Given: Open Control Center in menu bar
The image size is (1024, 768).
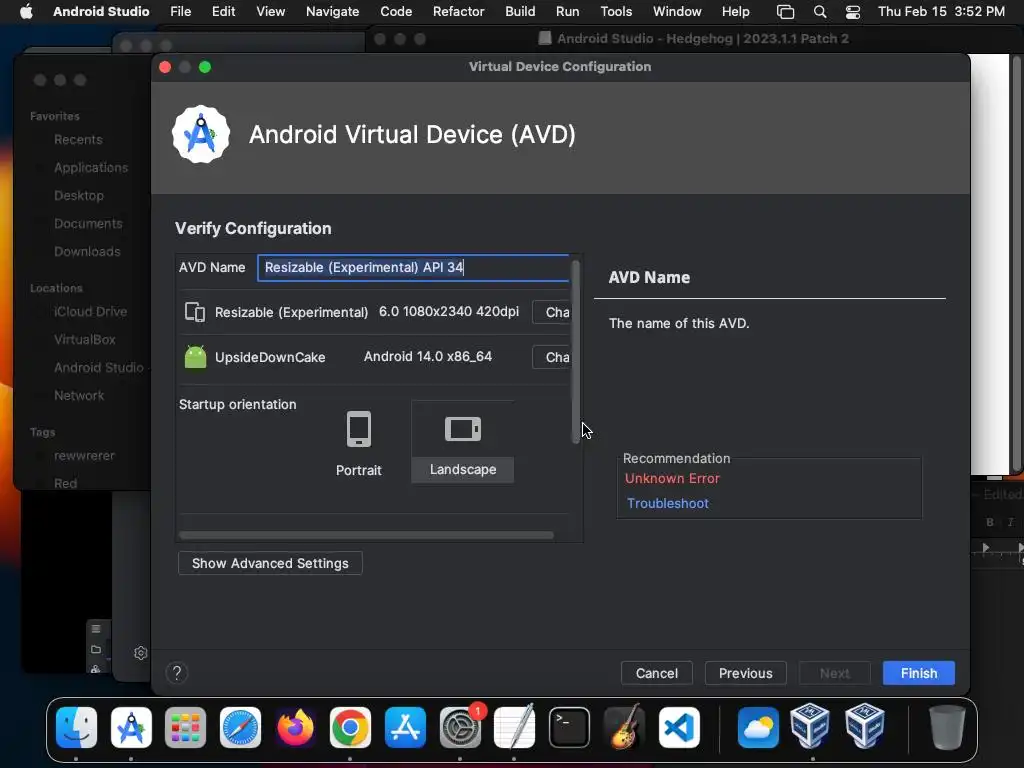Looking at the screenshot, I should (x=852, y=11).
